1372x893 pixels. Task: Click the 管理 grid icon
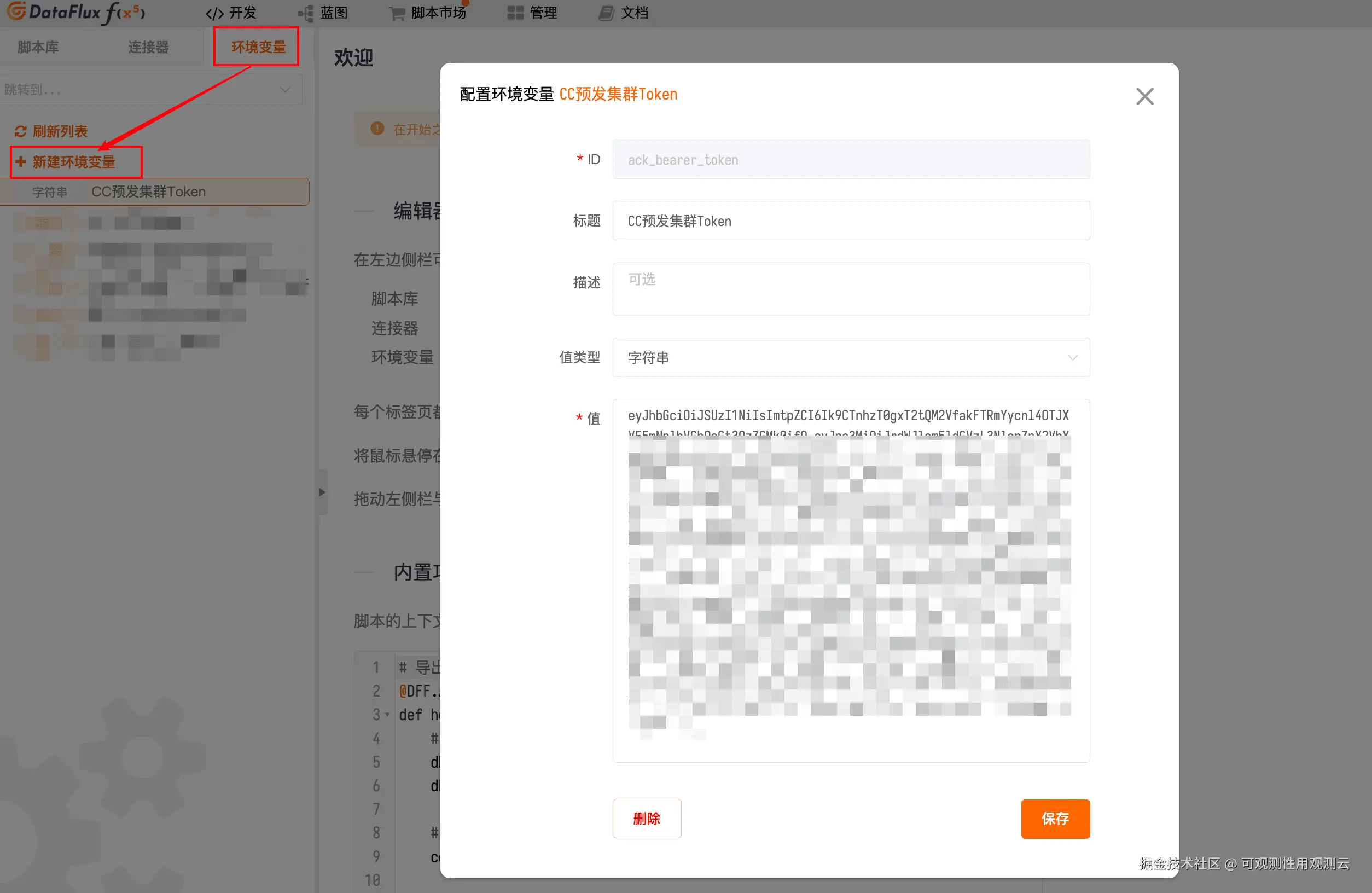(x=515, y=13)
